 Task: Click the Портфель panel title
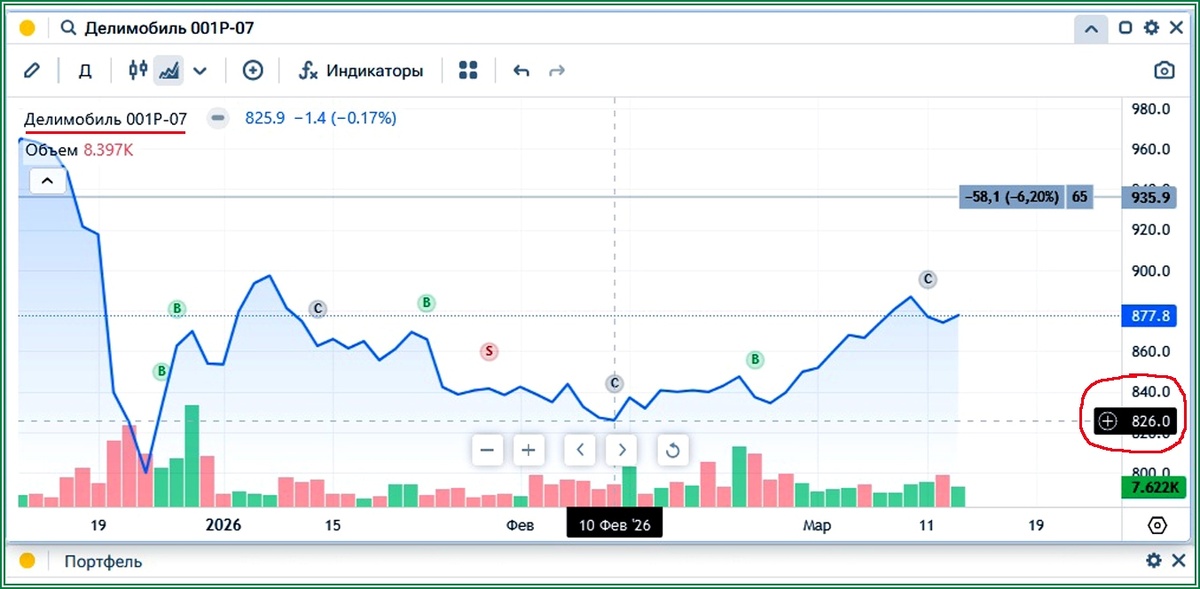tap(103, 561)
